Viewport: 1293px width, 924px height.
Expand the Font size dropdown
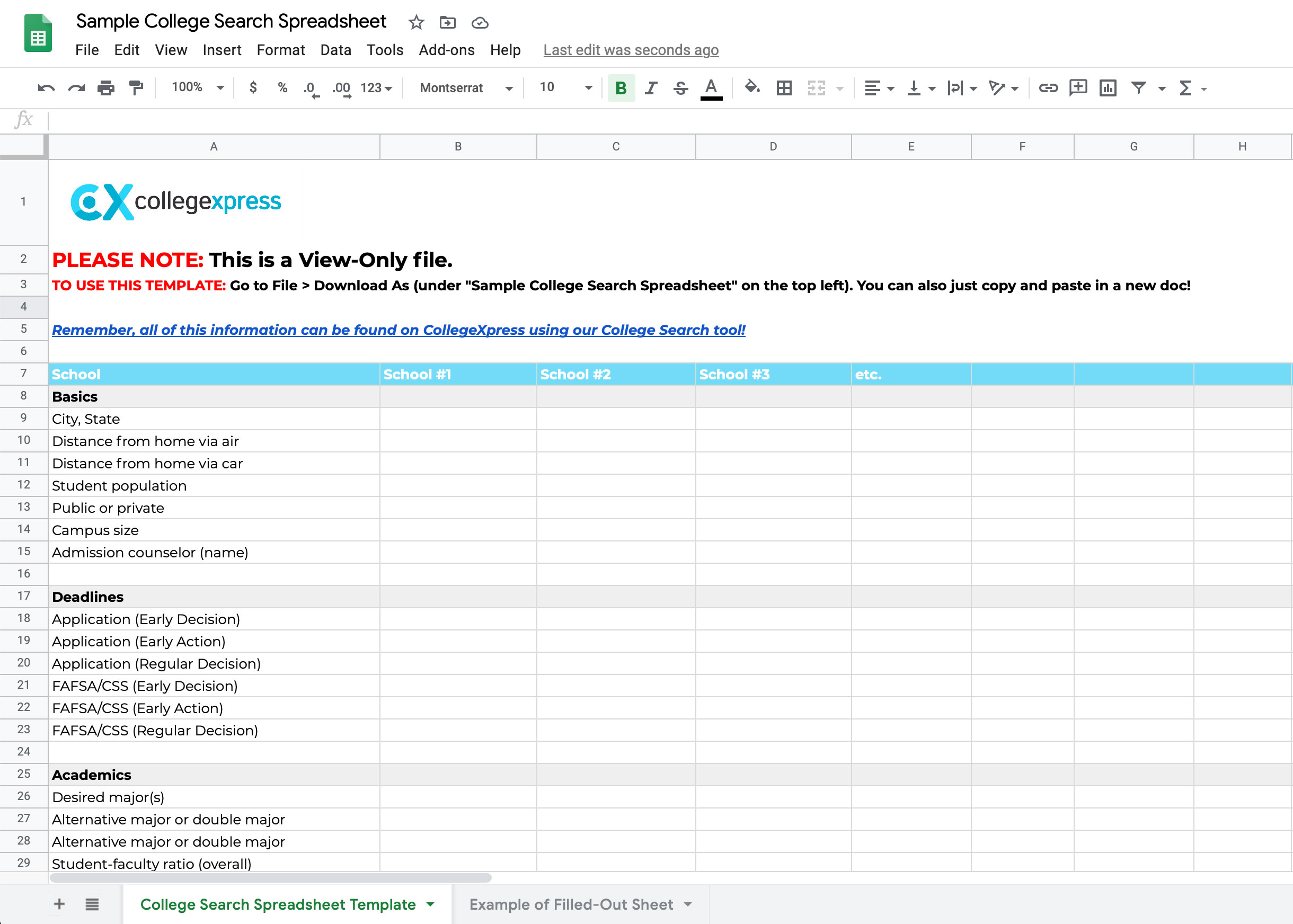tap(585, 89)
